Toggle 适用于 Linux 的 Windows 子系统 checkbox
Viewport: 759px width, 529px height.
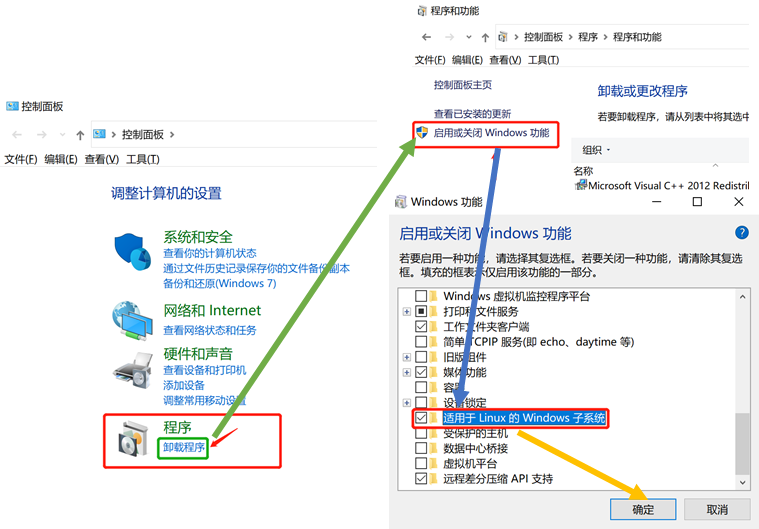click(x=421, y=418)
